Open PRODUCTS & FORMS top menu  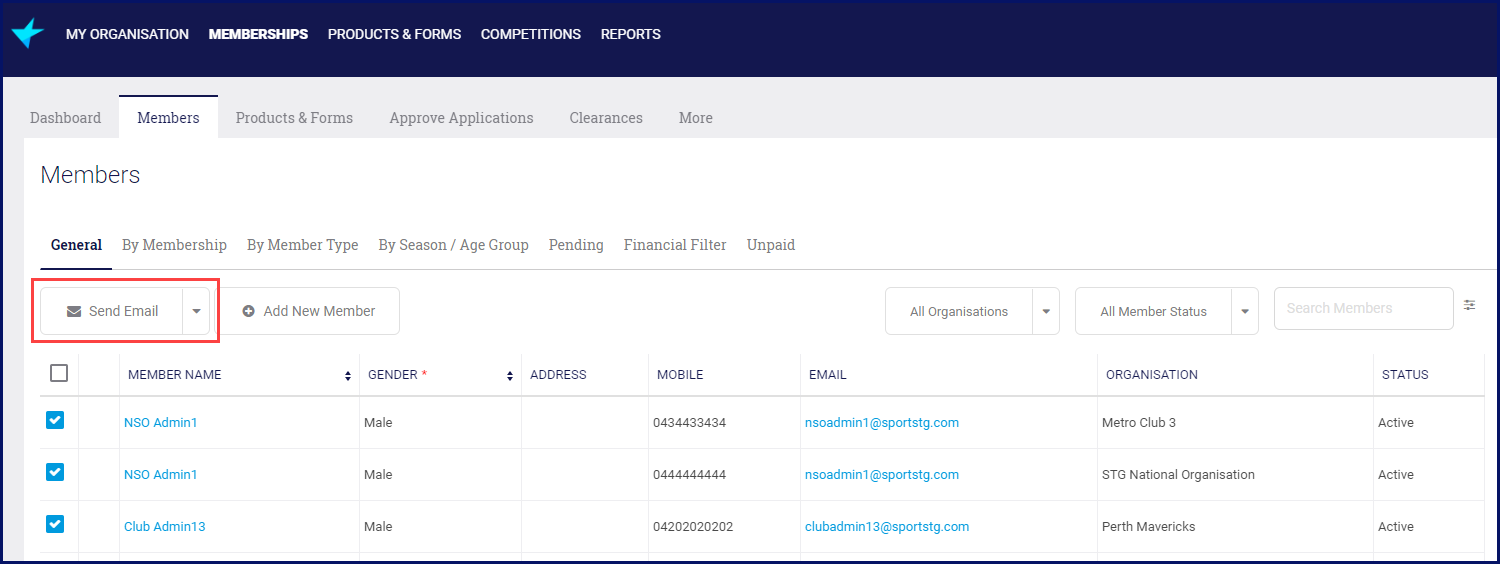(394, 34)
